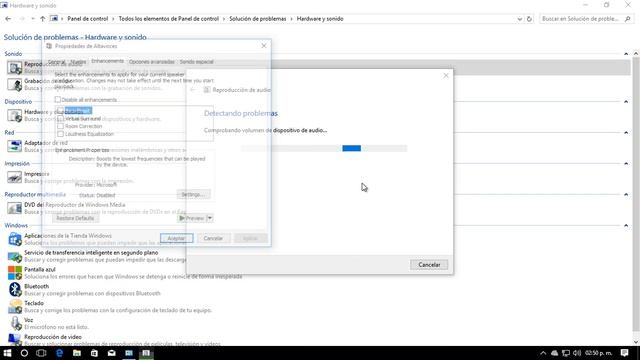
Task: Click the volume speaker icon in system tray
Action: 577,353
